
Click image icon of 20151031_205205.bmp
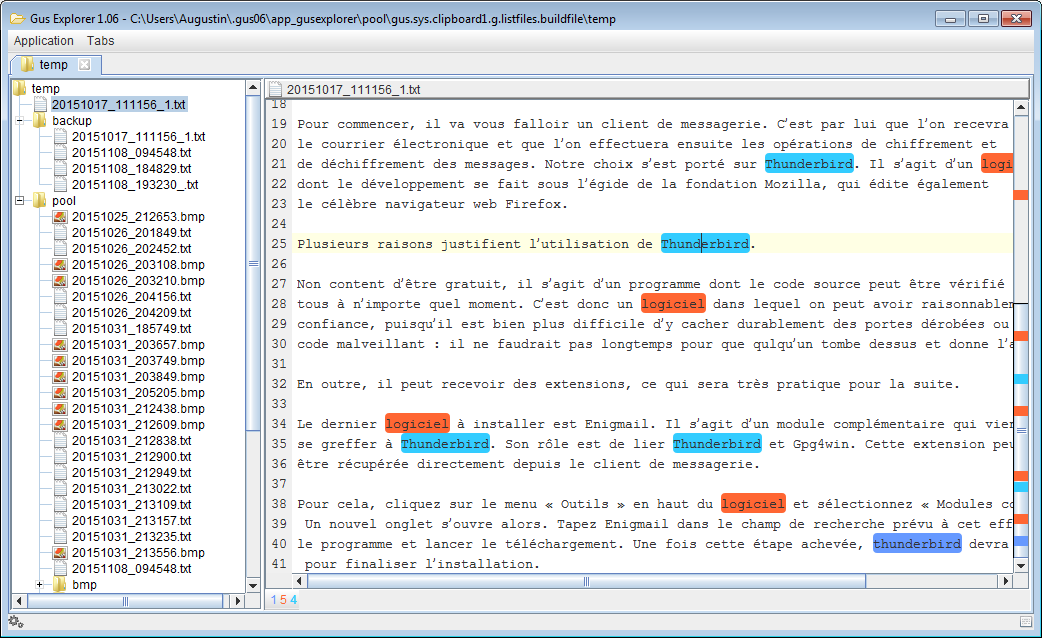60,392
